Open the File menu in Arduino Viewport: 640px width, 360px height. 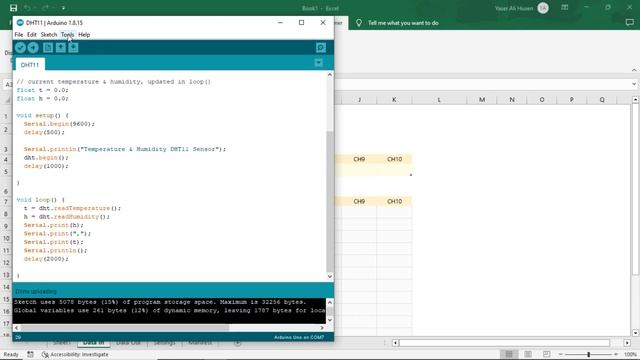[19, 35]
